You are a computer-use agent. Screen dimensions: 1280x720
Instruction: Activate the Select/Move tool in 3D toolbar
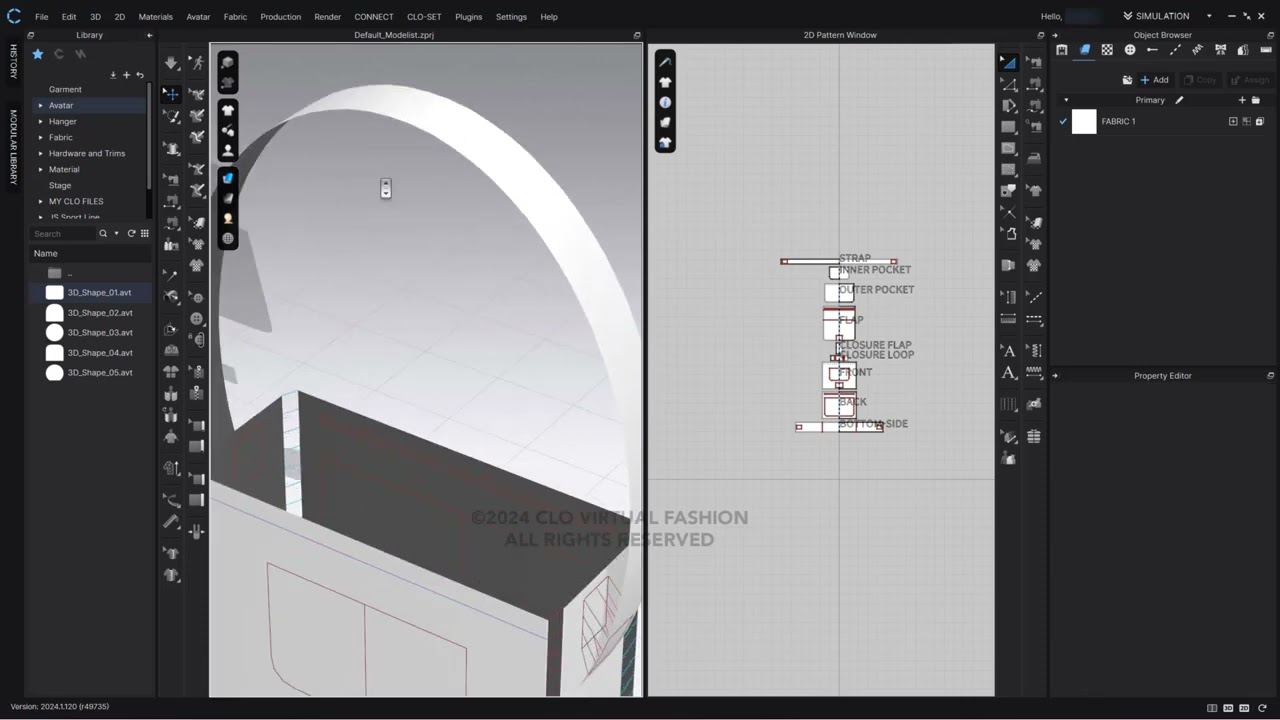pos(172,94)
